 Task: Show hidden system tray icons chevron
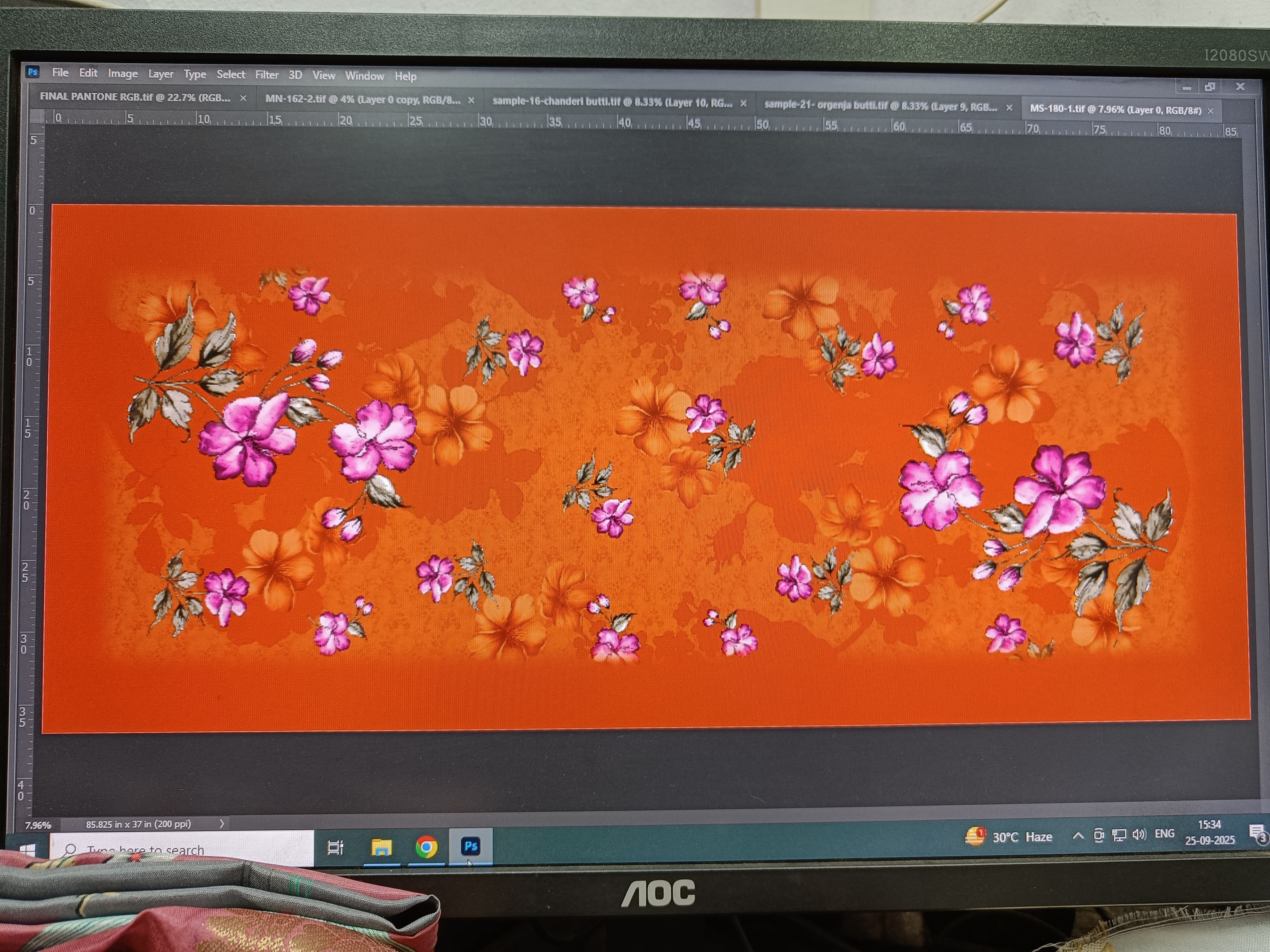(x=1078, y=835)
